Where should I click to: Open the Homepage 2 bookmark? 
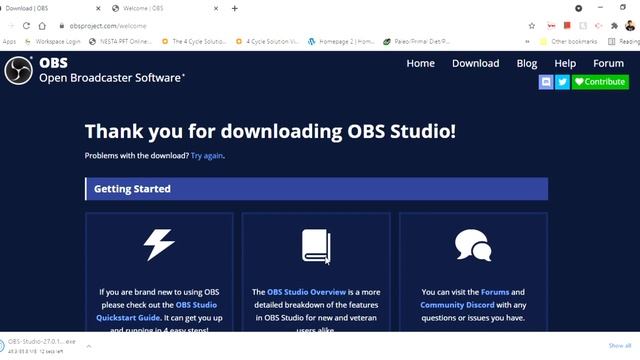(341, 42)
